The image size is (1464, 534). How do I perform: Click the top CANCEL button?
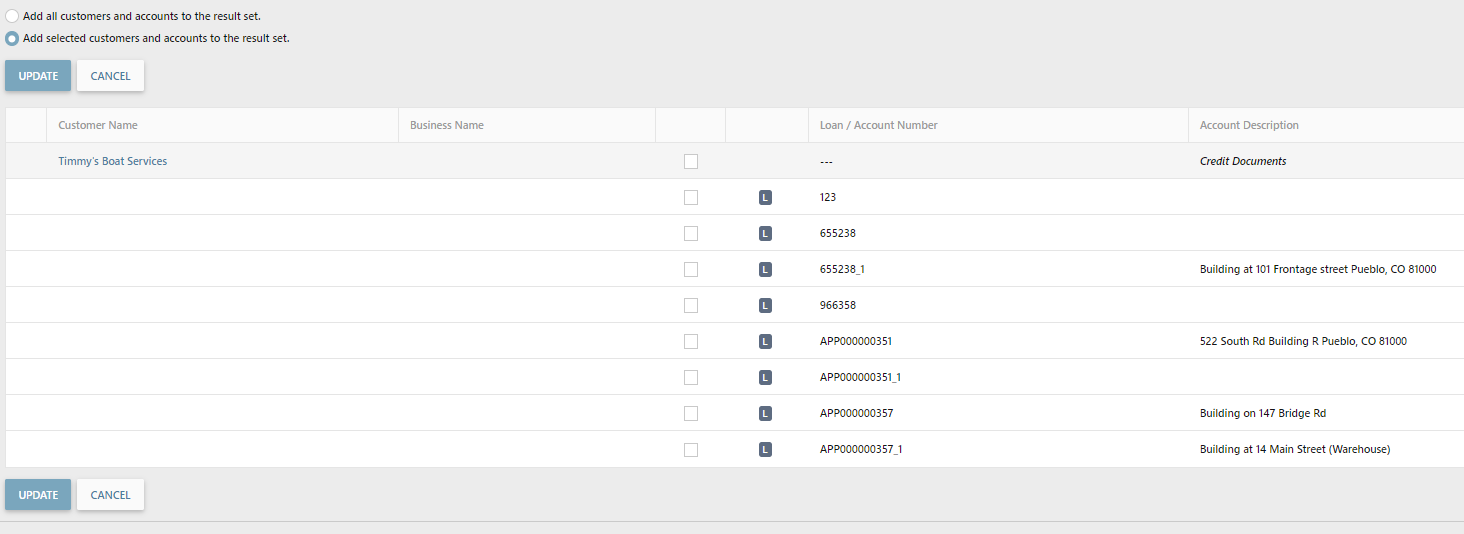[110, 76]
